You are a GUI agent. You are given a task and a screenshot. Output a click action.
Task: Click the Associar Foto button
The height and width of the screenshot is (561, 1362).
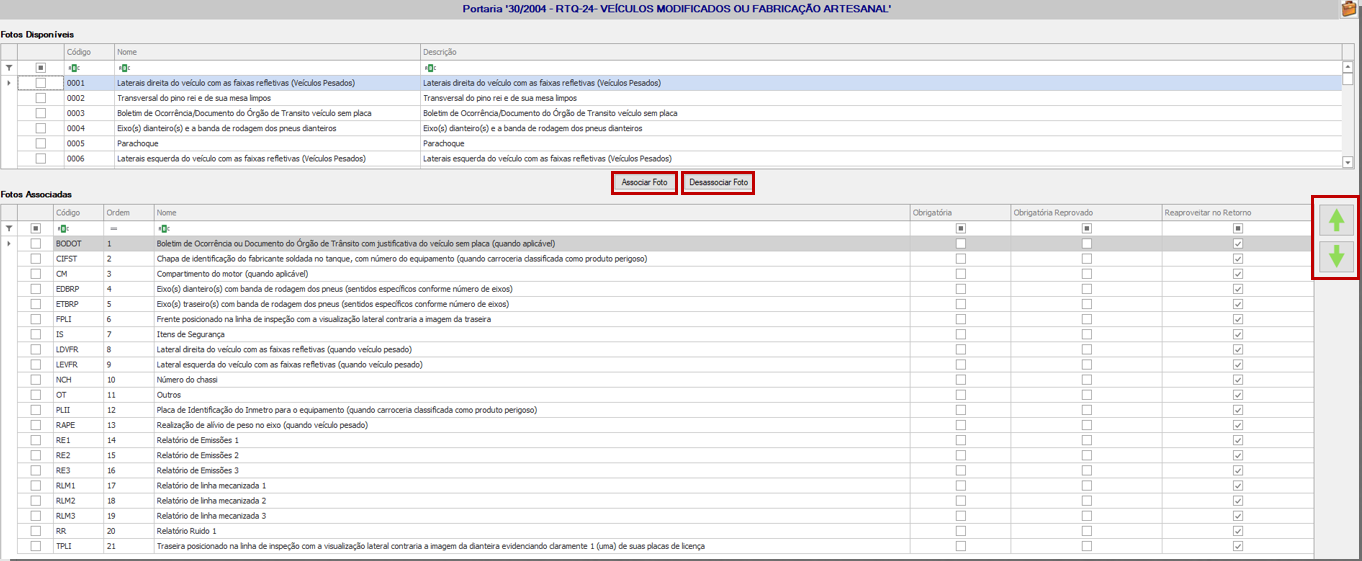pos(644,183)
